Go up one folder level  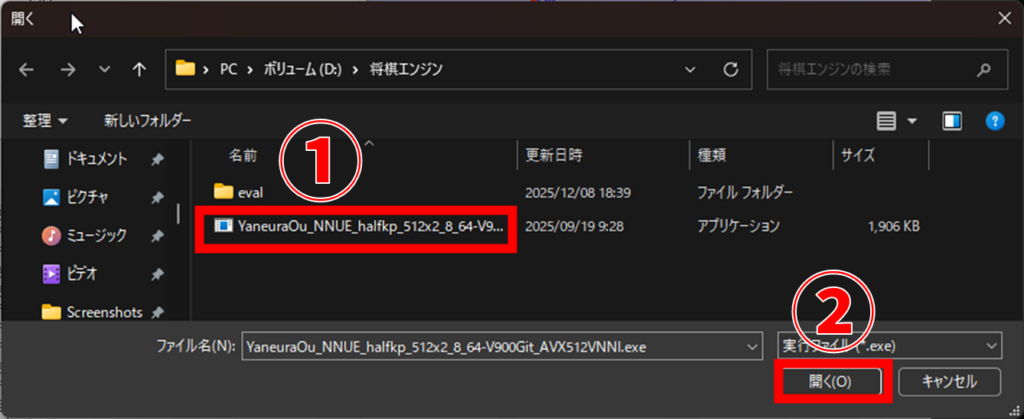coord(139,70)
